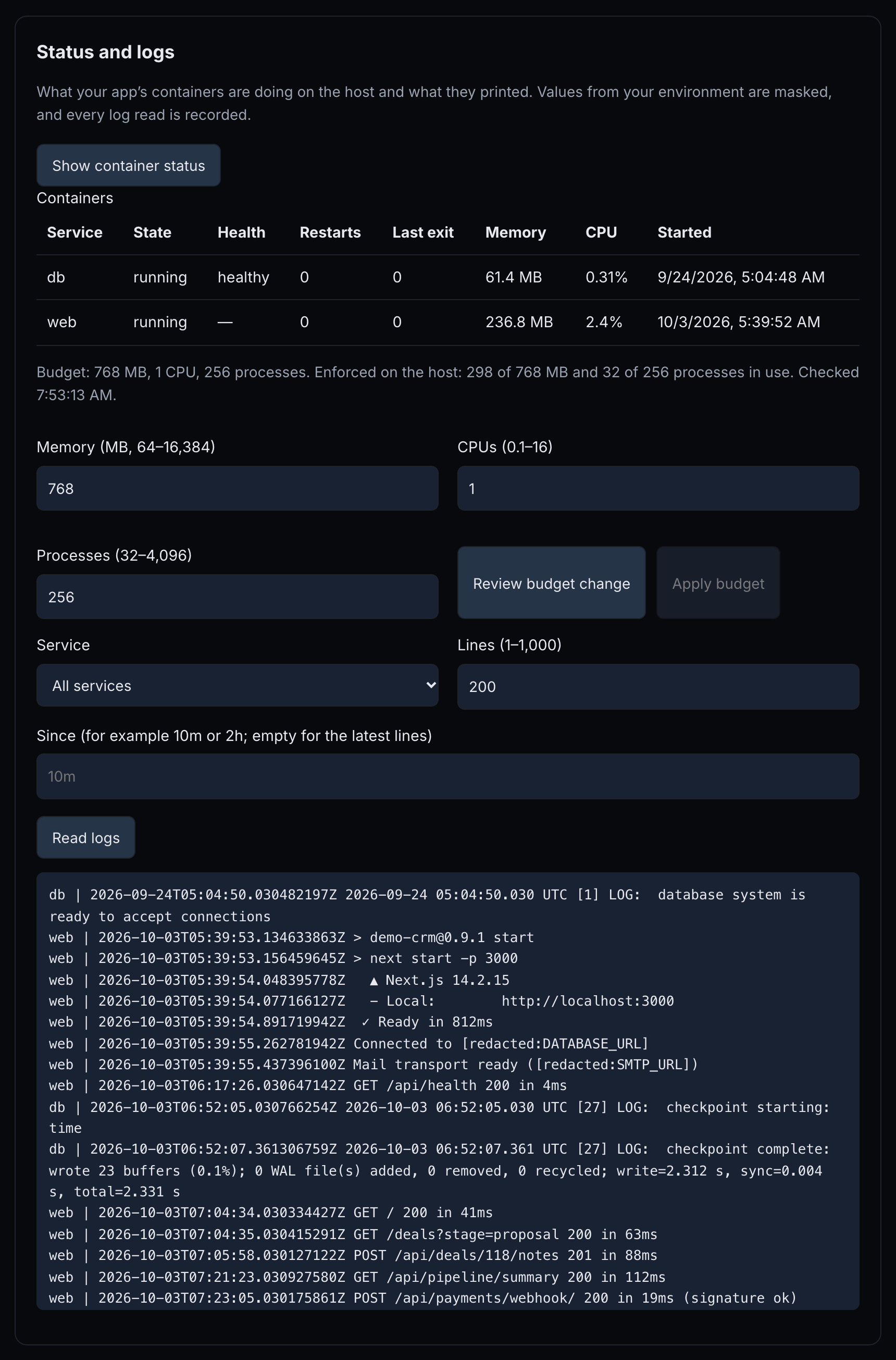This screenshot has width=896, height=1360.
Task: Focus the Since input with 10m placeholder
Action: [448, 776]
